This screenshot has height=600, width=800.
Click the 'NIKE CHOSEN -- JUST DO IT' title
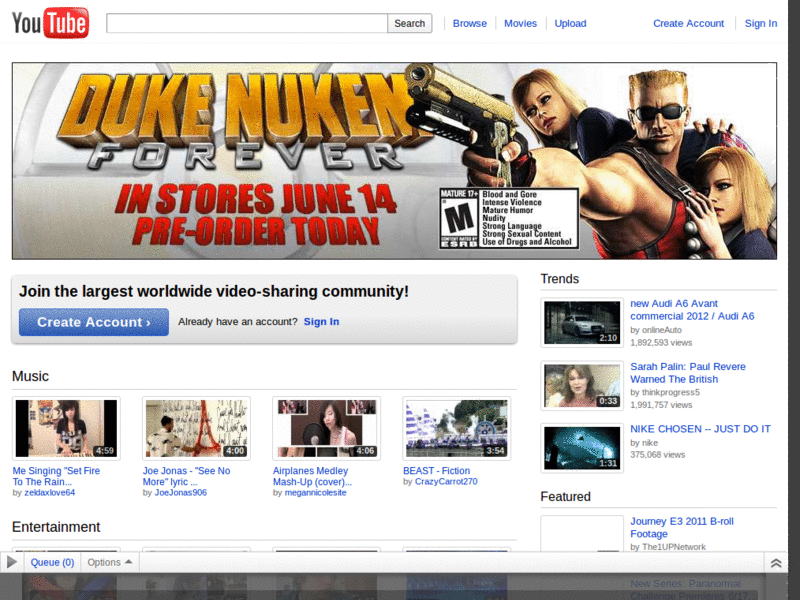tap(700, 429)
